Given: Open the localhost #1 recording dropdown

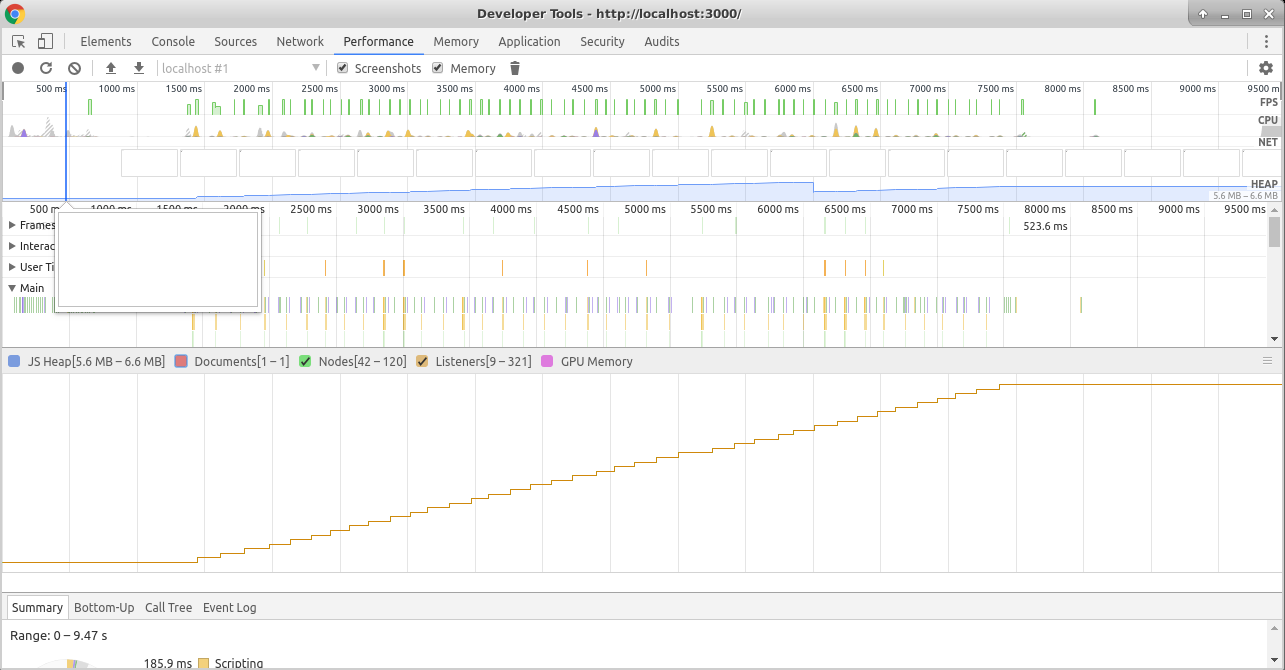Looking at the screenshot, I should click(240, 68).
